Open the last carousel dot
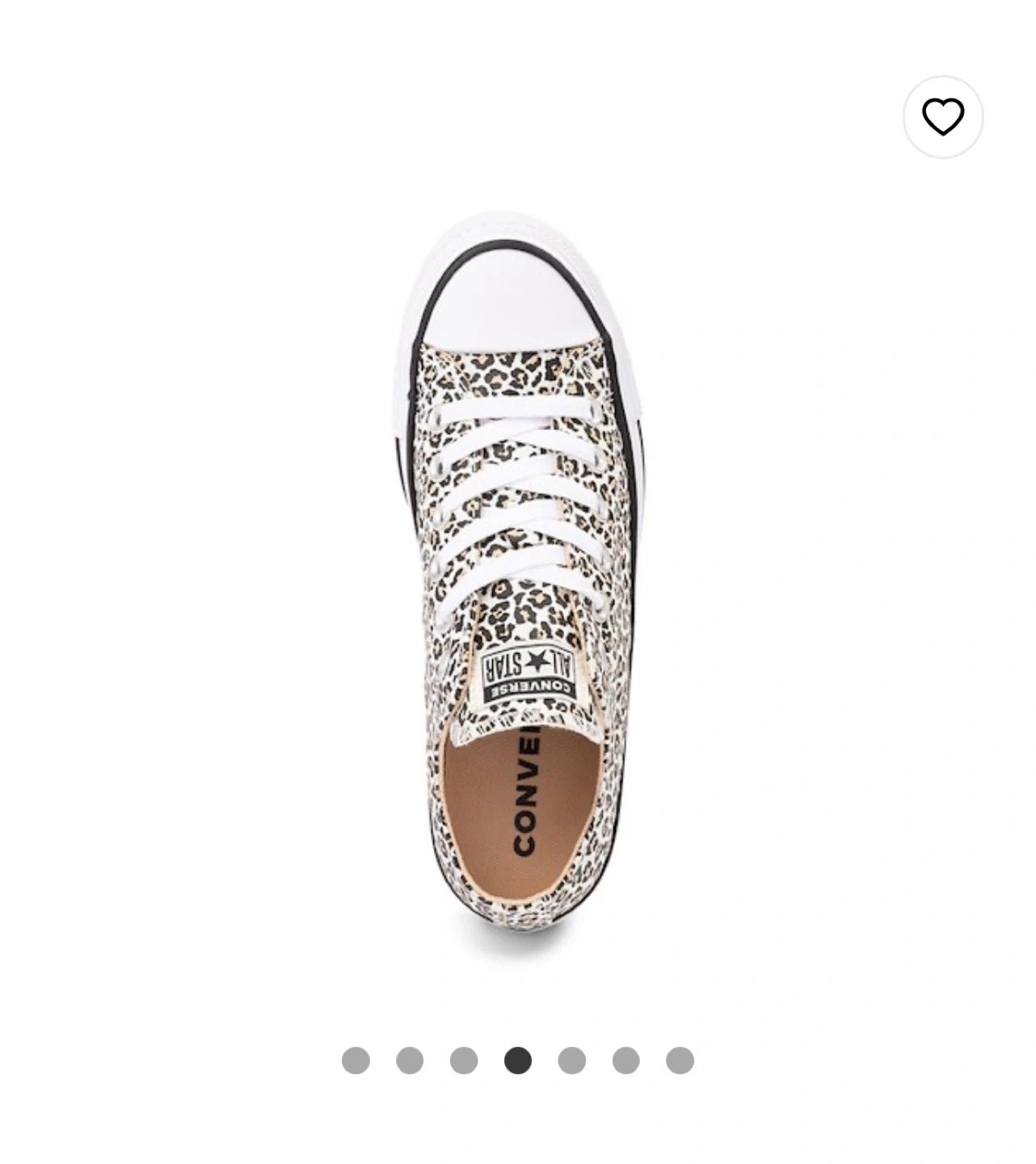The height and width of the screenshot is (1164, 1036). pos(680,1060)
